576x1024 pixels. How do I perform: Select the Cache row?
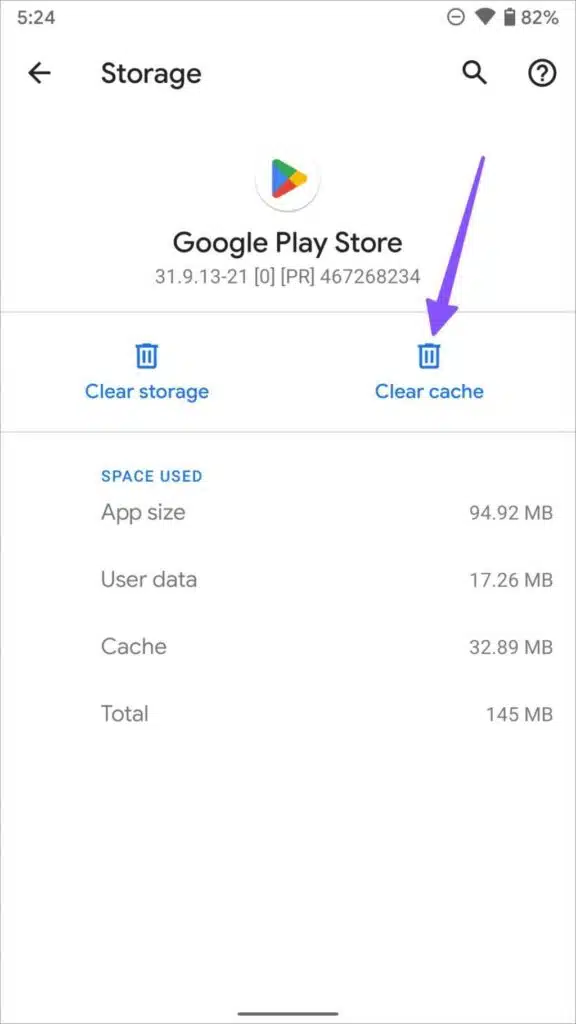[x=327, y=647]
